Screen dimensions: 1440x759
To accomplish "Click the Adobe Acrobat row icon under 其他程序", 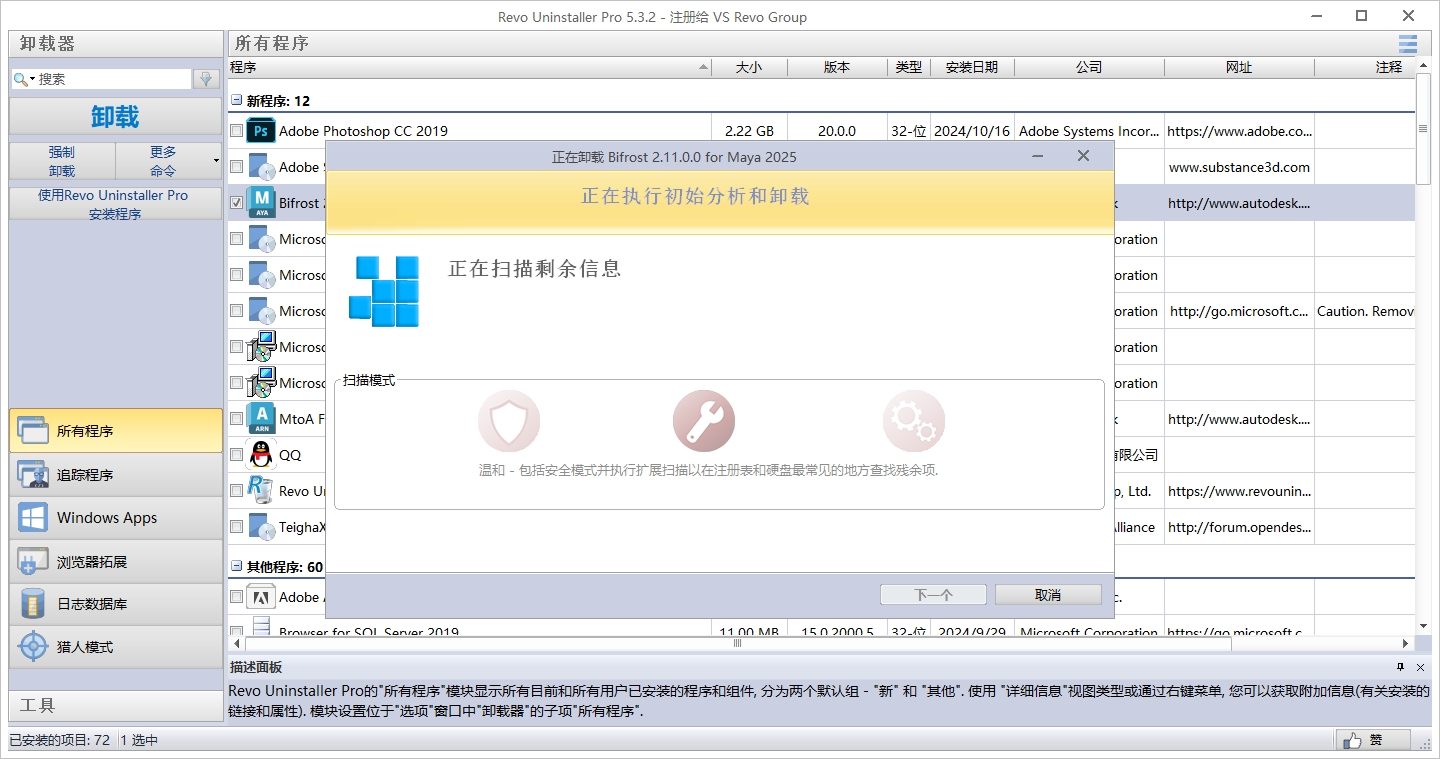I will [x=261, y=597].
